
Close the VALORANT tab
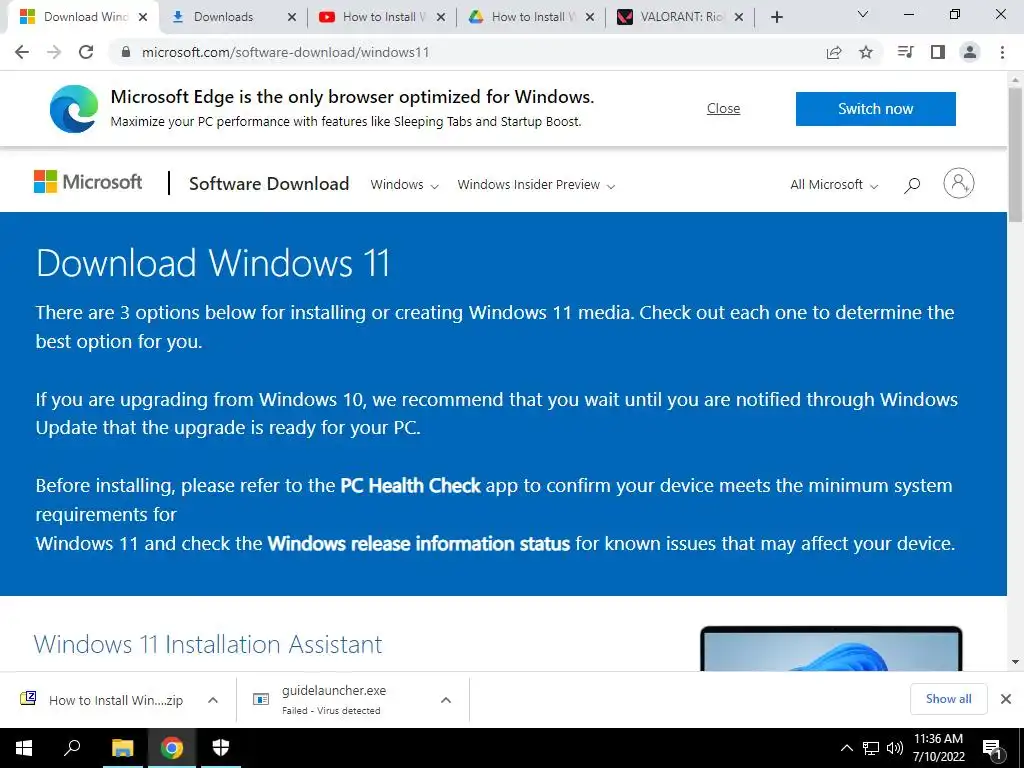tap(739, 17)
